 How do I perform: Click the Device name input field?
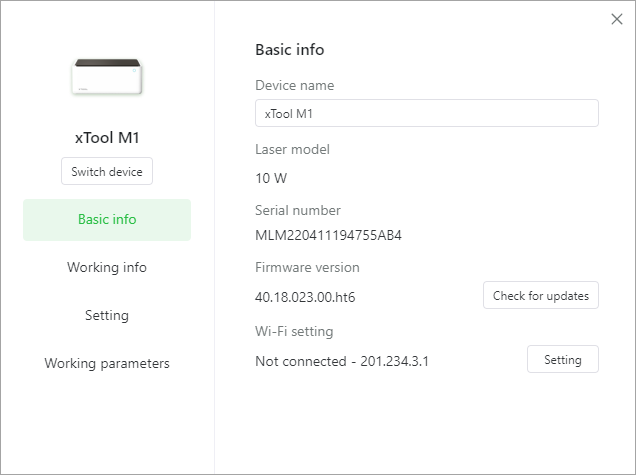point(427,113)
